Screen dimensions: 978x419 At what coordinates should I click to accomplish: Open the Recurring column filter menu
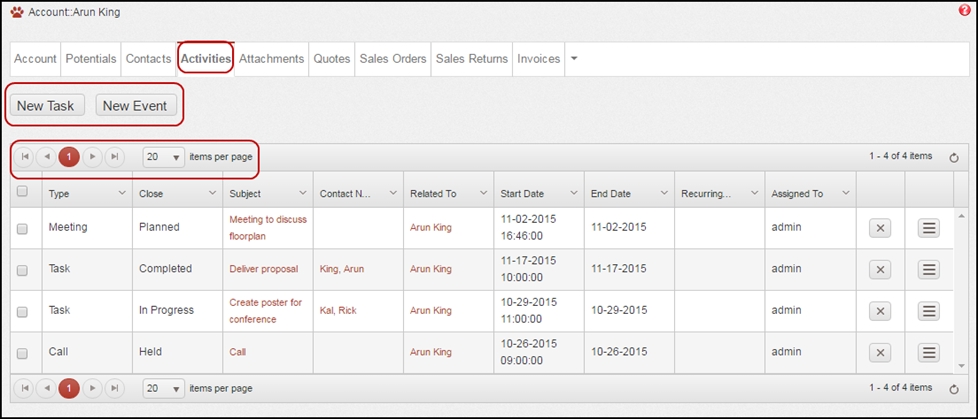(755, 193)
